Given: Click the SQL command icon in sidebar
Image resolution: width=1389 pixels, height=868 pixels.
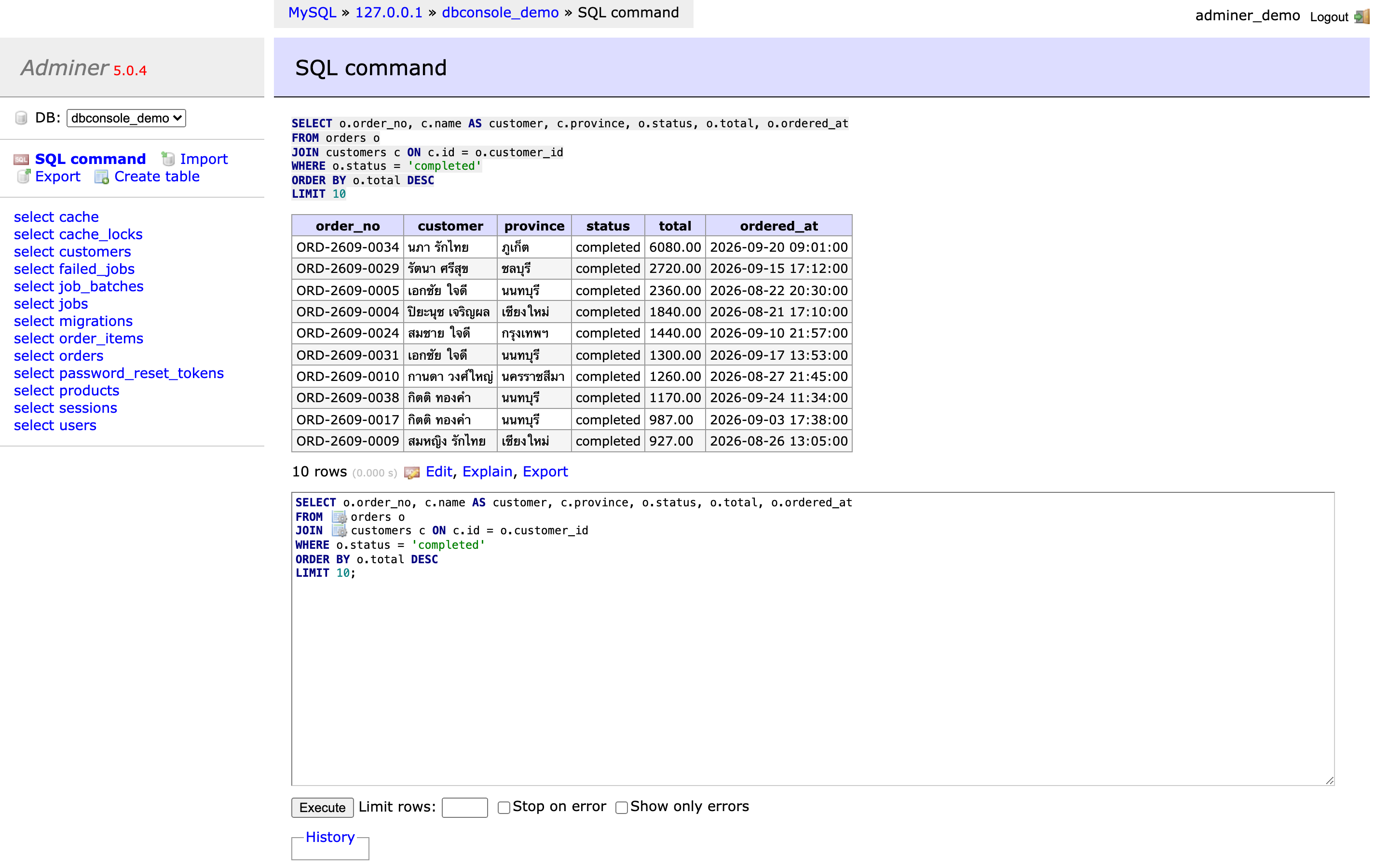Looking at the screenshot, I should (21, 159).
